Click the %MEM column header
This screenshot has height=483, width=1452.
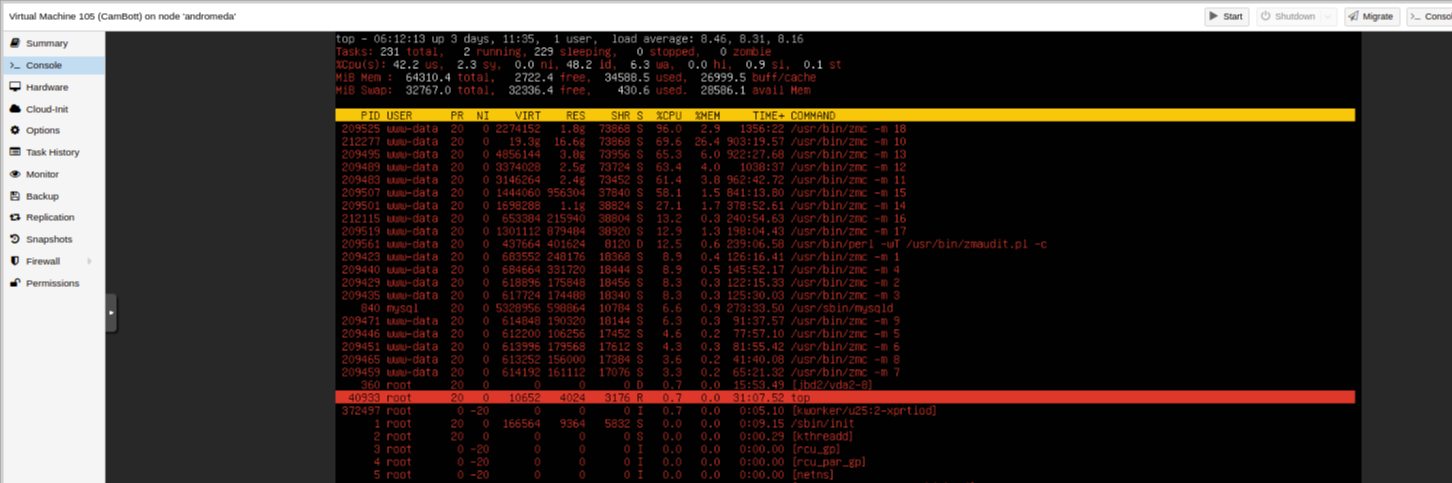point(708,116)
